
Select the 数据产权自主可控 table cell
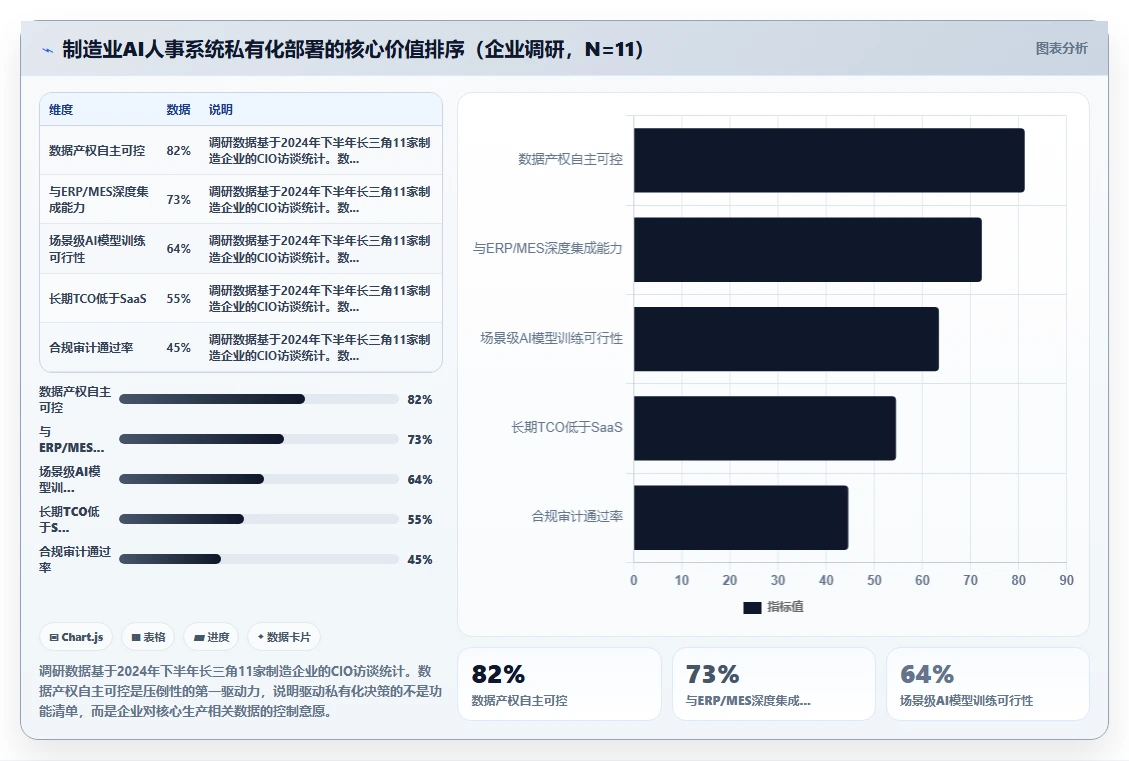[97, 150]
